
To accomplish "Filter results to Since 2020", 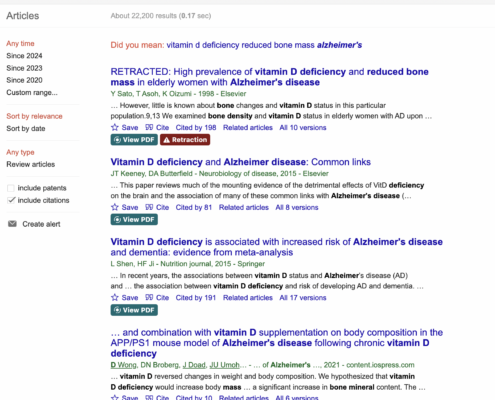I will coord(24,80).
